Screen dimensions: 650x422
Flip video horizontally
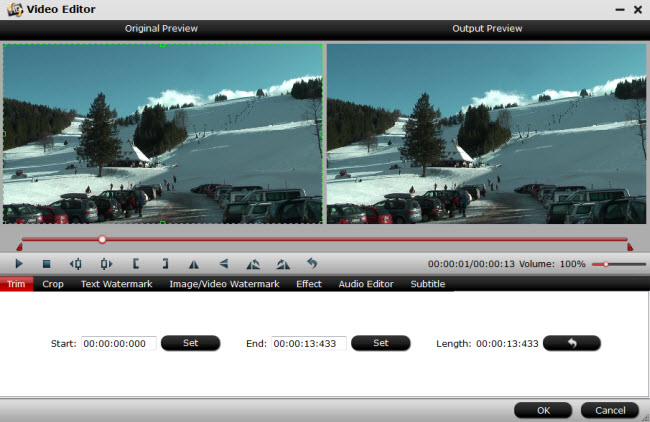pyautogui.click(x=194, y=264)
